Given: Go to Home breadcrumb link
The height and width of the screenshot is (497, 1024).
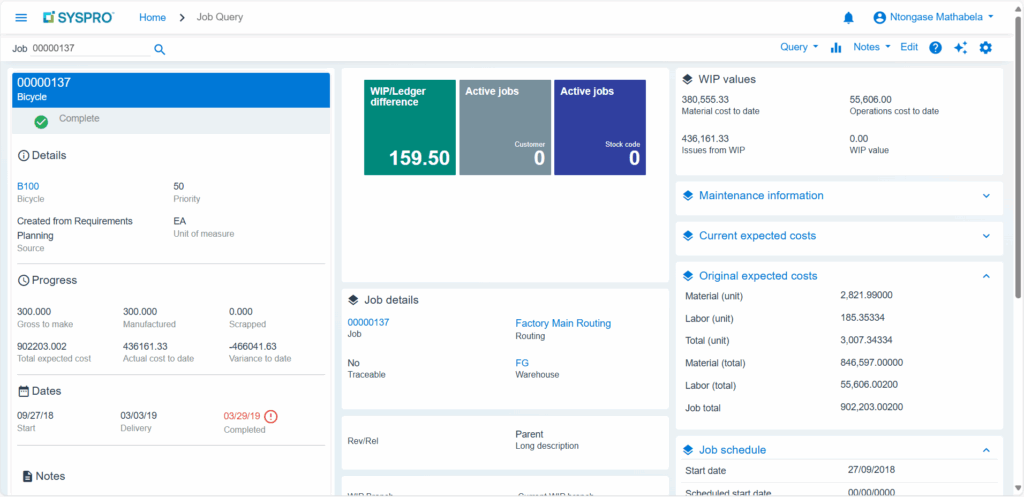Looking at the screenshot, I should [x=152, y=18].
